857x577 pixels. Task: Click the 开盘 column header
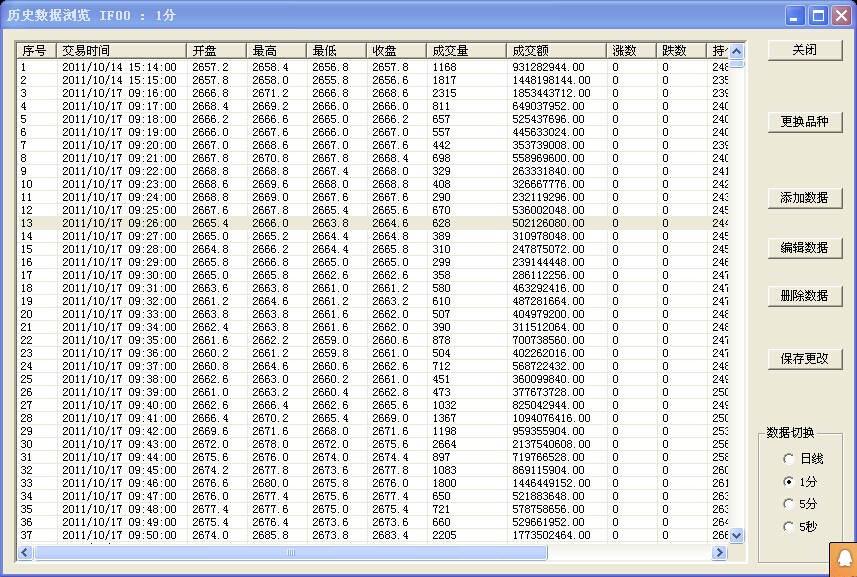tap(216, 51)
